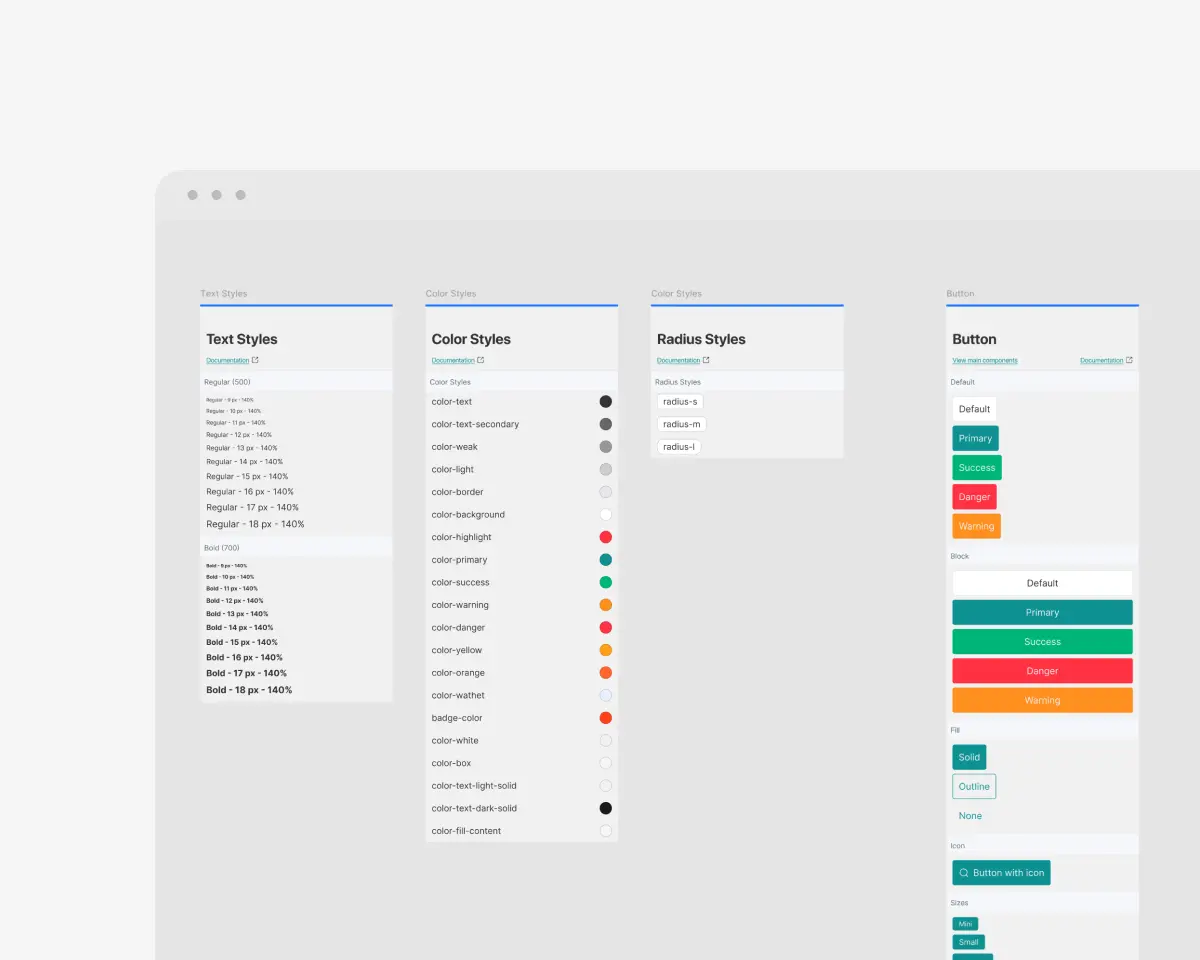Image resolution: width=1200 pixels, height=960 pixels.
Task: Choose the badge-color swatch
Action: pyautogui.click(x=605, y=718)
